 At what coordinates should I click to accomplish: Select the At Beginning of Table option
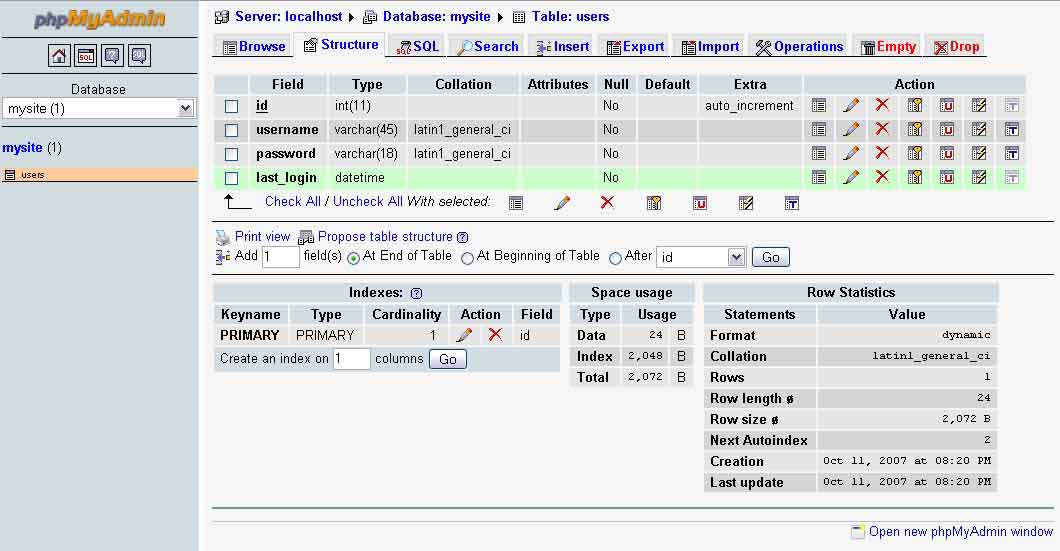pos(467,258)
